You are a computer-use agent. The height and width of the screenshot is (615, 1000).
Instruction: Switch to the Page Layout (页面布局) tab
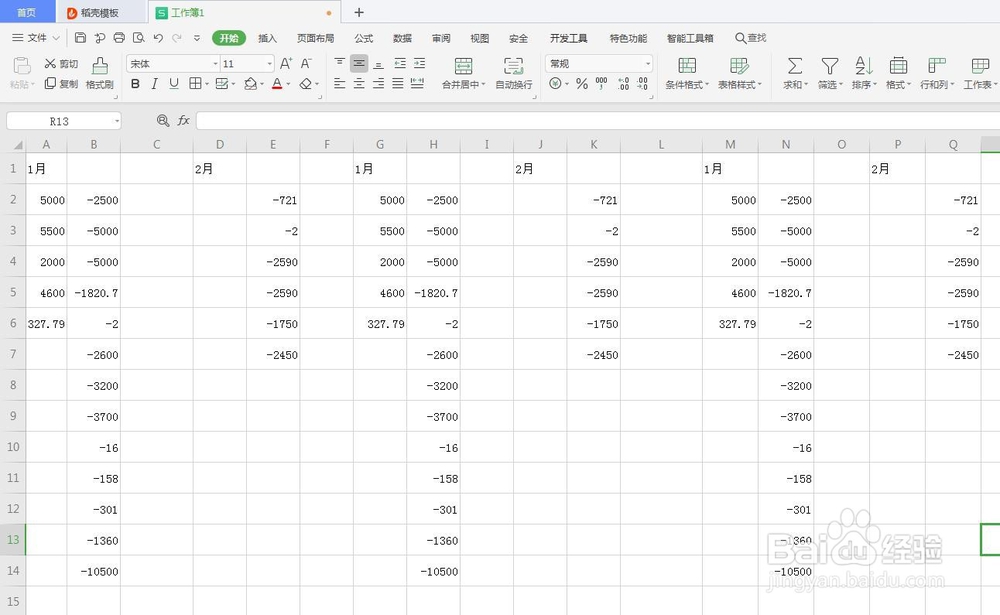coord(316,38)
